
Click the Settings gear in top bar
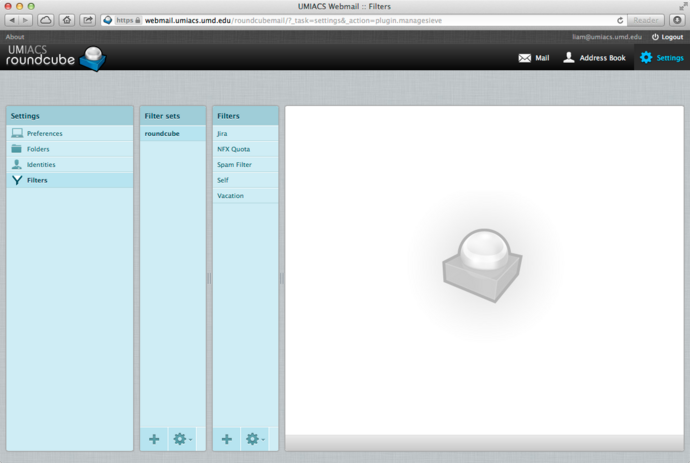click(661, 58)
